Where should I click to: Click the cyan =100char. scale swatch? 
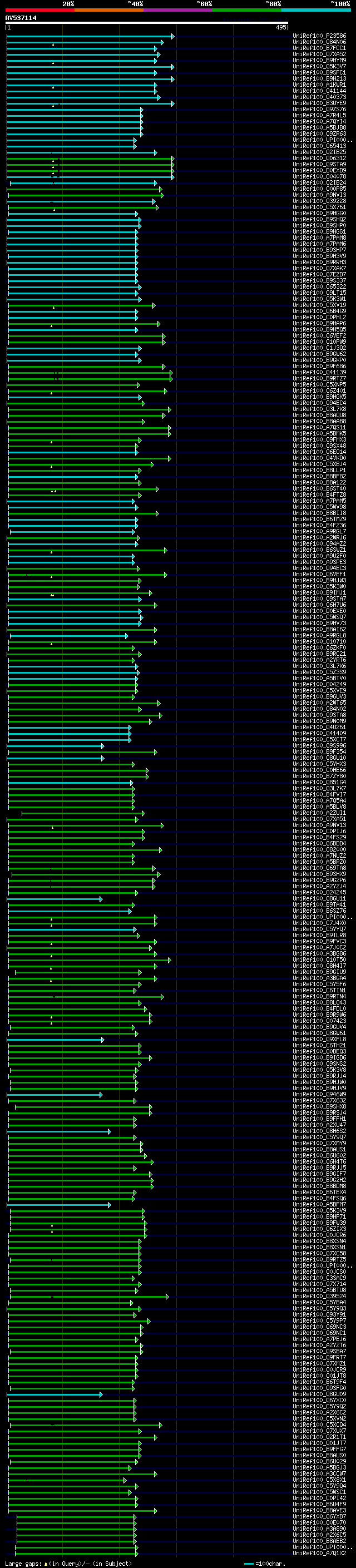[248, 1564]
